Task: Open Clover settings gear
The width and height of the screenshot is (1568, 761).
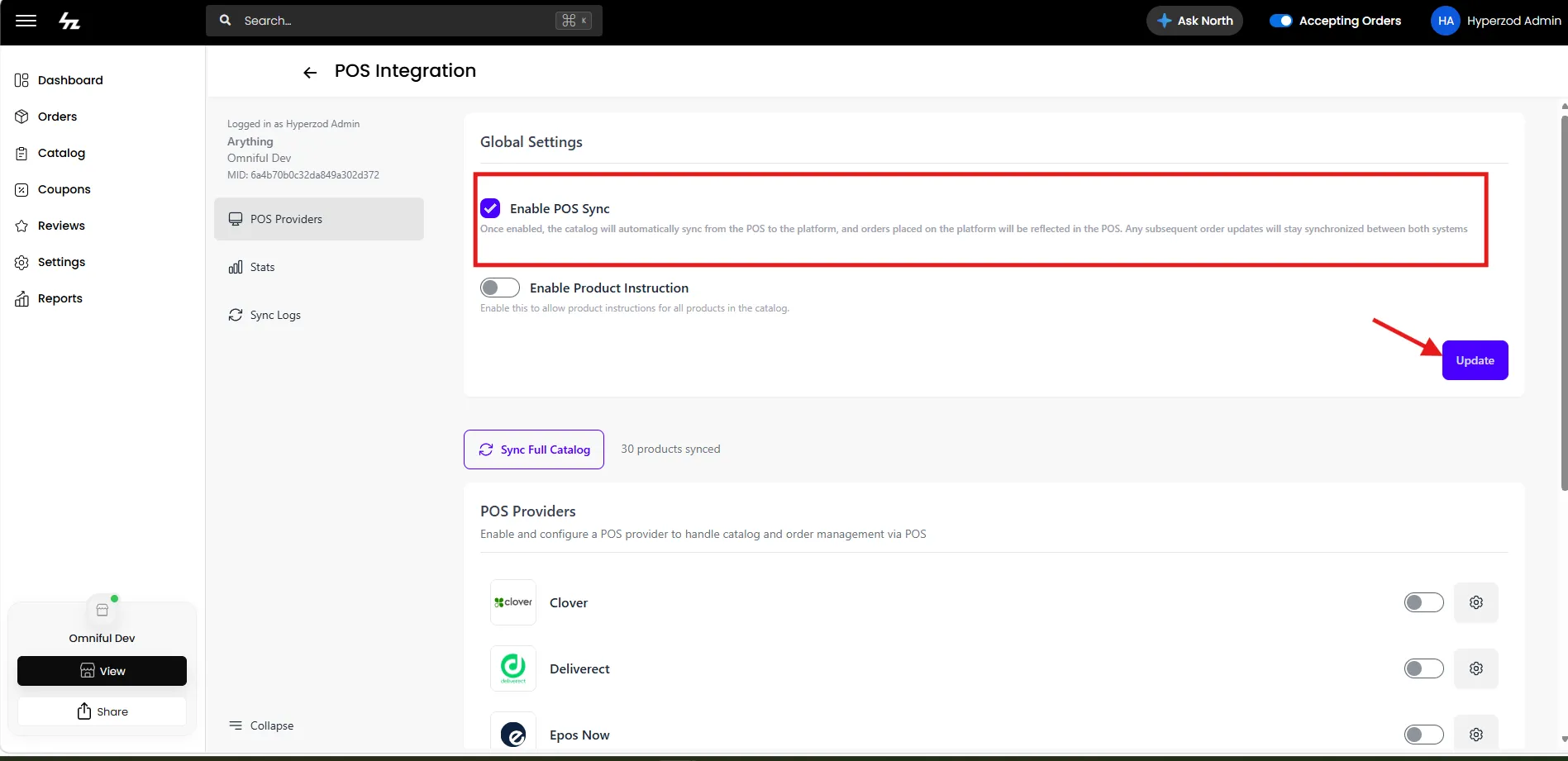Action: [x=1476, y=602]
